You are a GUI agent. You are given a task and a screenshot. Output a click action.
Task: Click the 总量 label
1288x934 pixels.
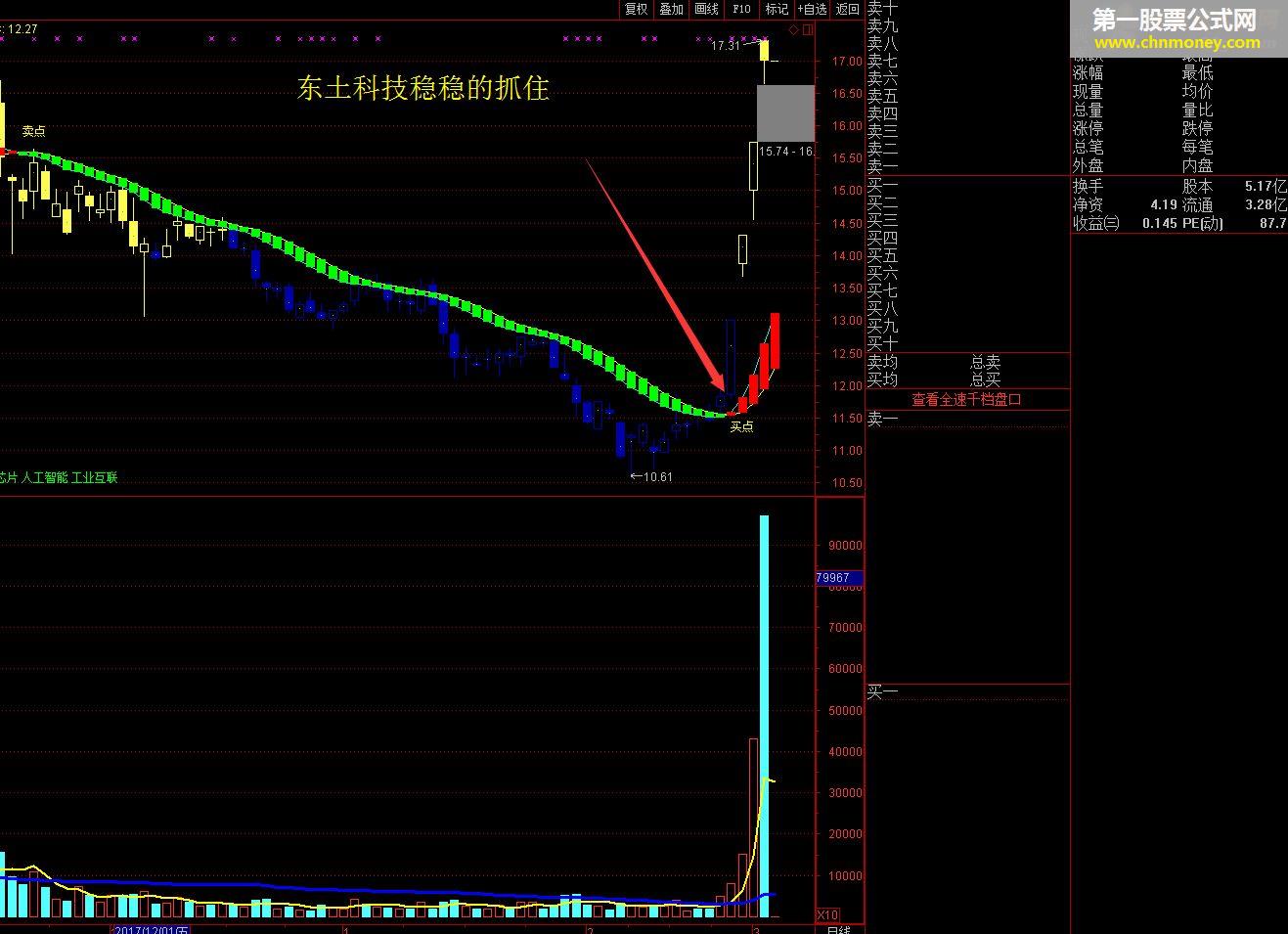coord(1088,111)
